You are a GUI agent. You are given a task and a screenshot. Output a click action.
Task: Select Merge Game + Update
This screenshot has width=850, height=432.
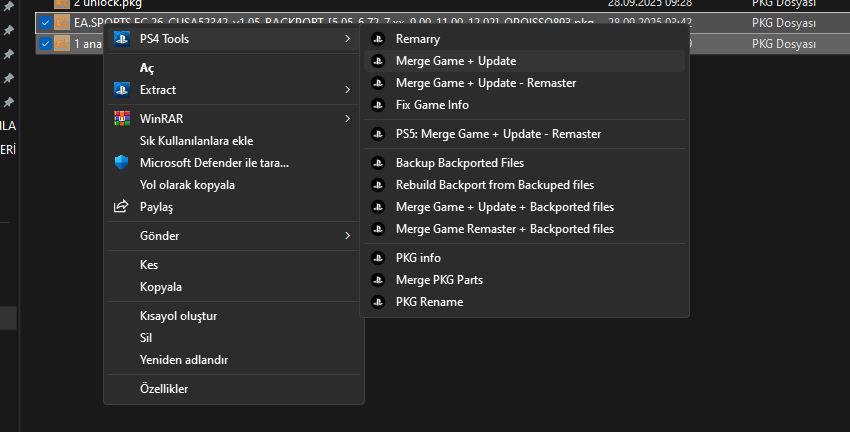click(x=456, y=61)
